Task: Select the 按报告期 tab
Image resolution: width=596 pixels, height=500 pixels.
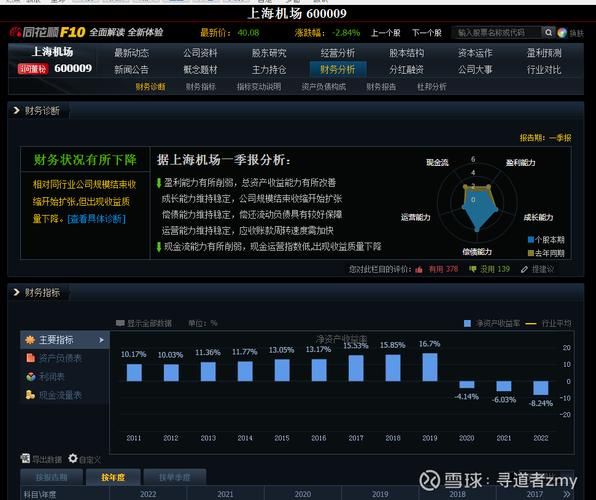Action: pos(51,477)
